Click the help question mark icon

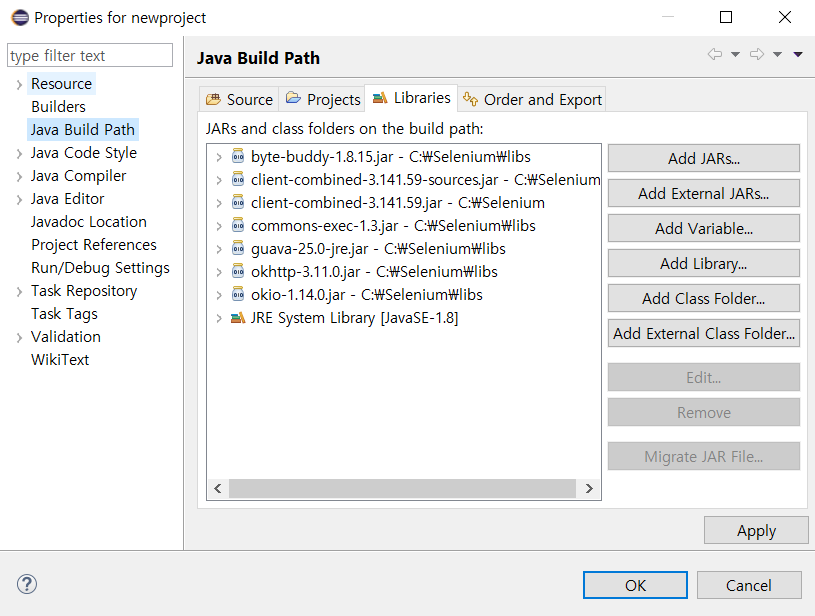tap(27, 584)
